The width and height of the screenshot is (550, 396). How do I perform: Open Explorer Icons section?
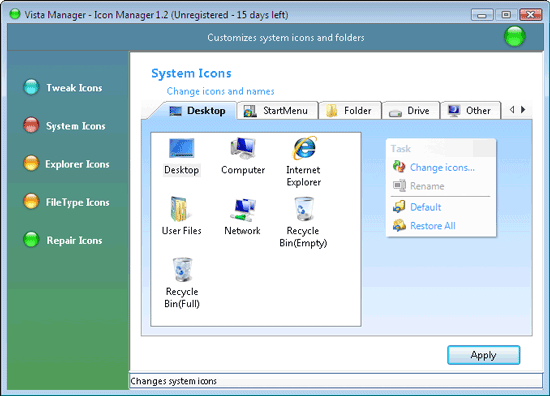point(67,164)
